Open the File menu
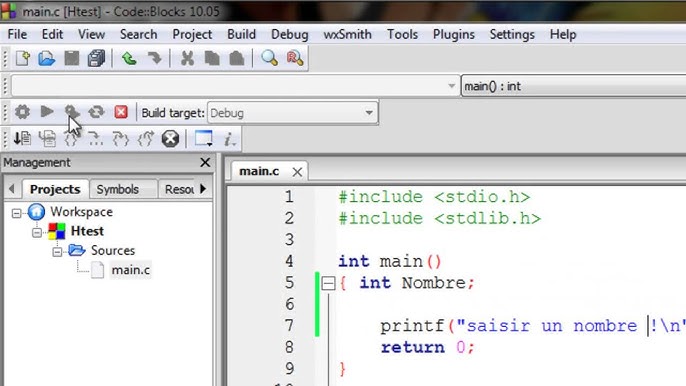 pos(17,34)
